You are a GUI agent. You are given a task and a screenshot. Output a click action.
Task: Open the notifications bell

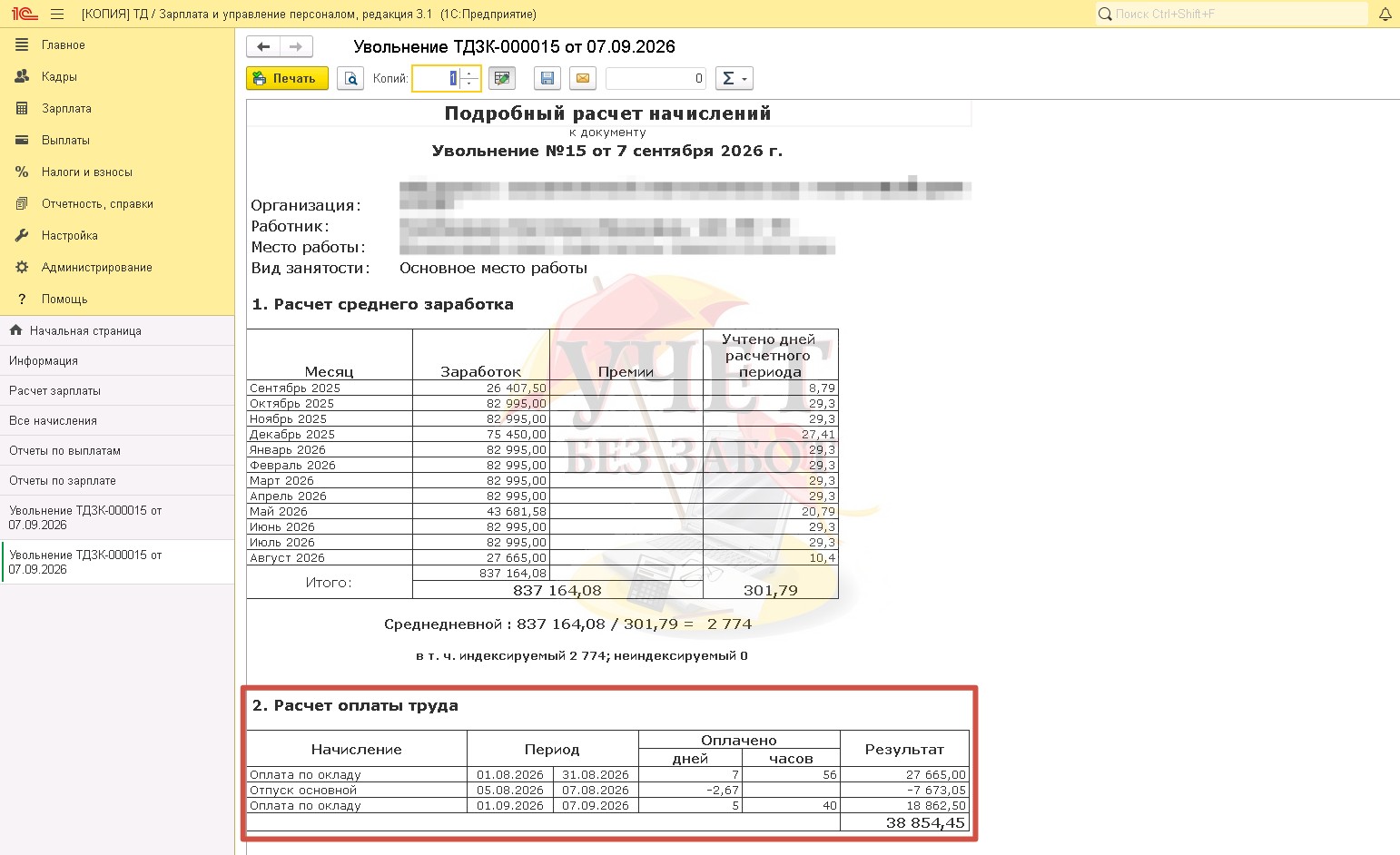click(1385, 14)
